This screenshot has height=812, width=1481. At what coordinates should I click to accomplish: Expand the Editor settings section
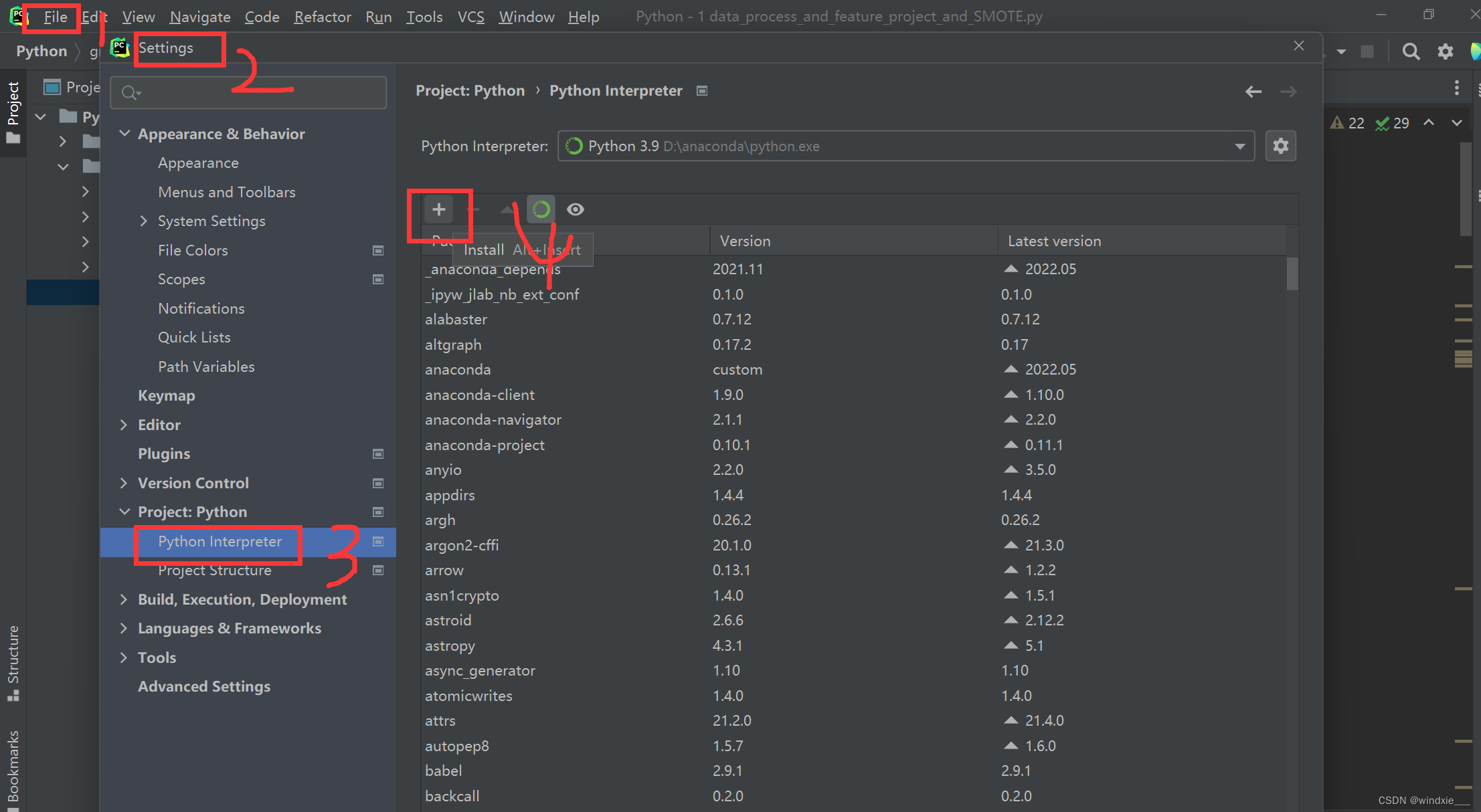[x=124, y=425]
